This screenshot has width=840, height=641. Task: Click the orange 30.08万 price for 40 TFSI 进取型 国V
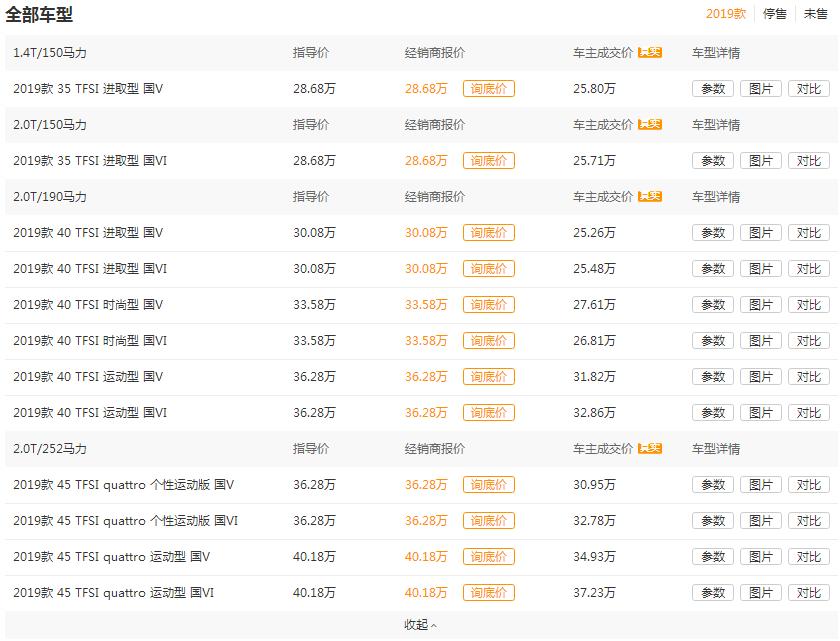click(427, 232)
